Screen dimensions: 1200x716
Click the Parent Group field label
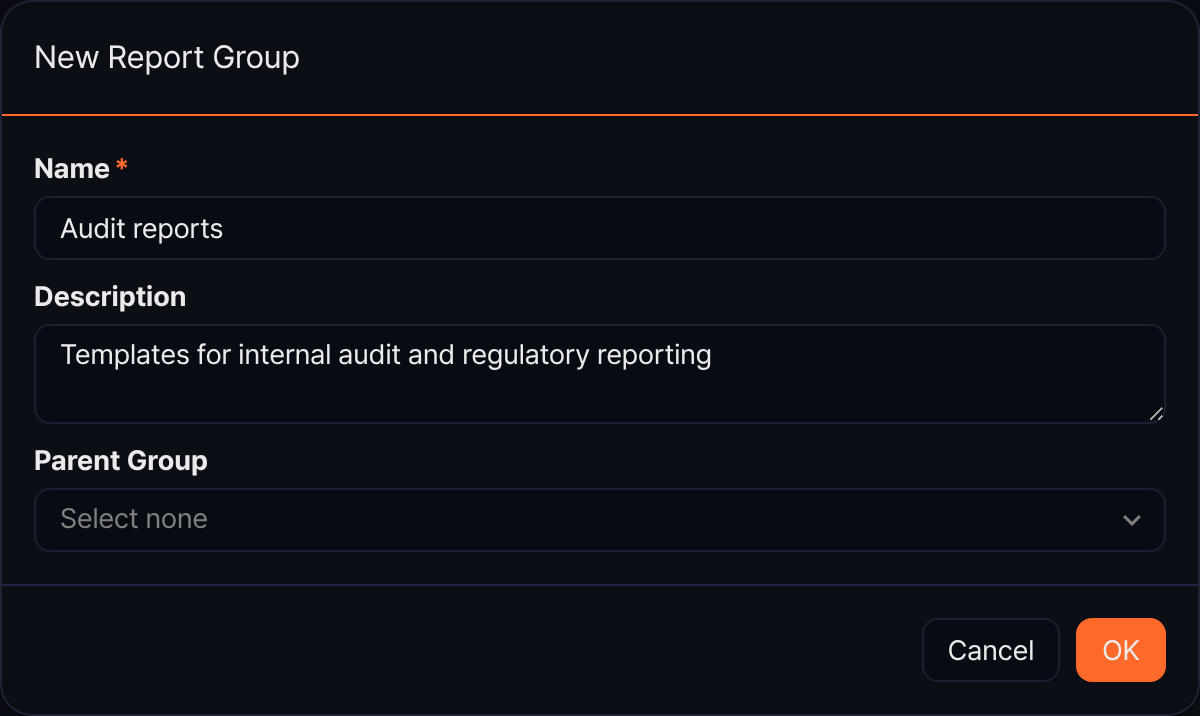pyautogui.click(x=121, y=461)
